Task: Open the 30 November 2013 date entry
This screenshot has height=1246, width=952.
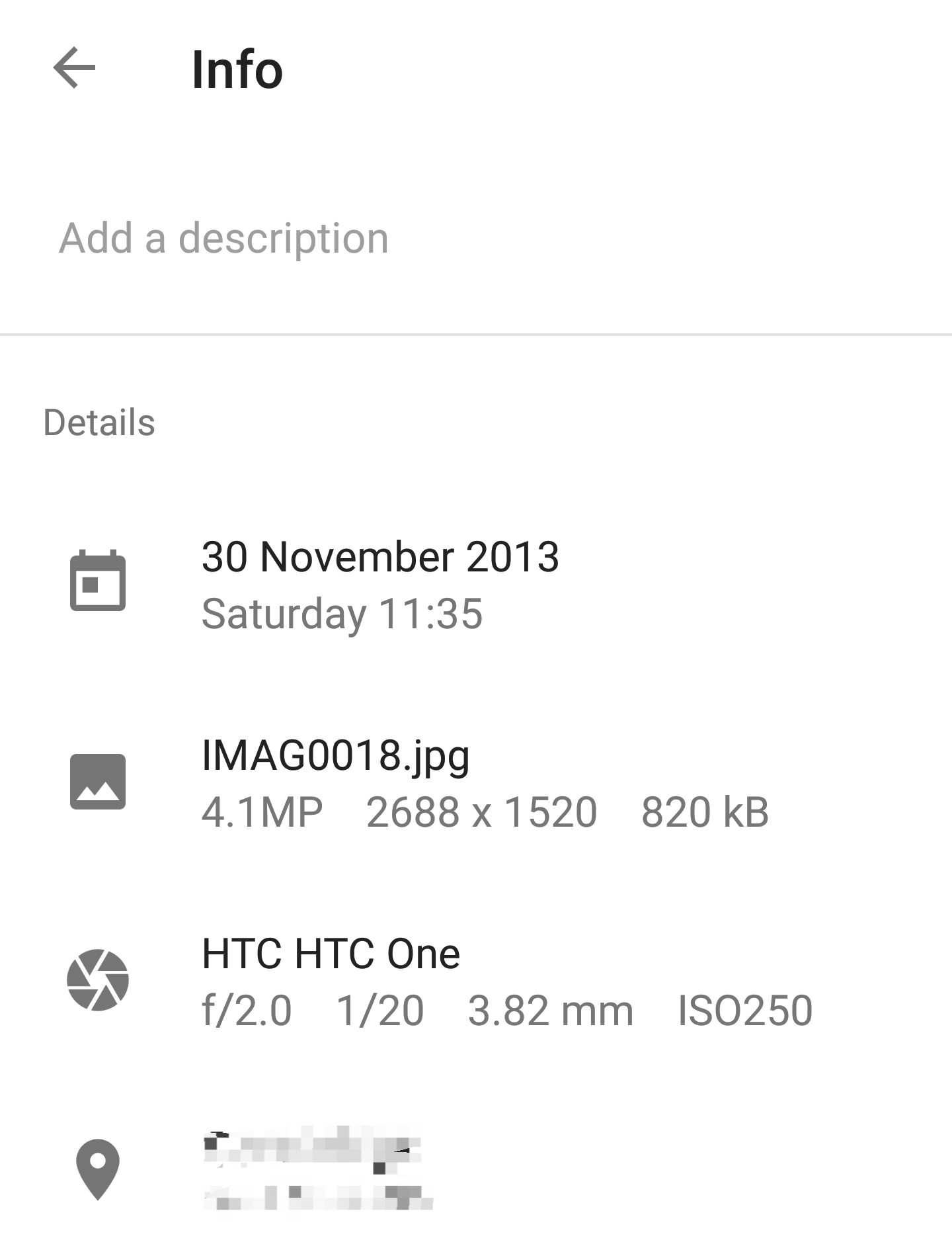Action: pos(380,557)
